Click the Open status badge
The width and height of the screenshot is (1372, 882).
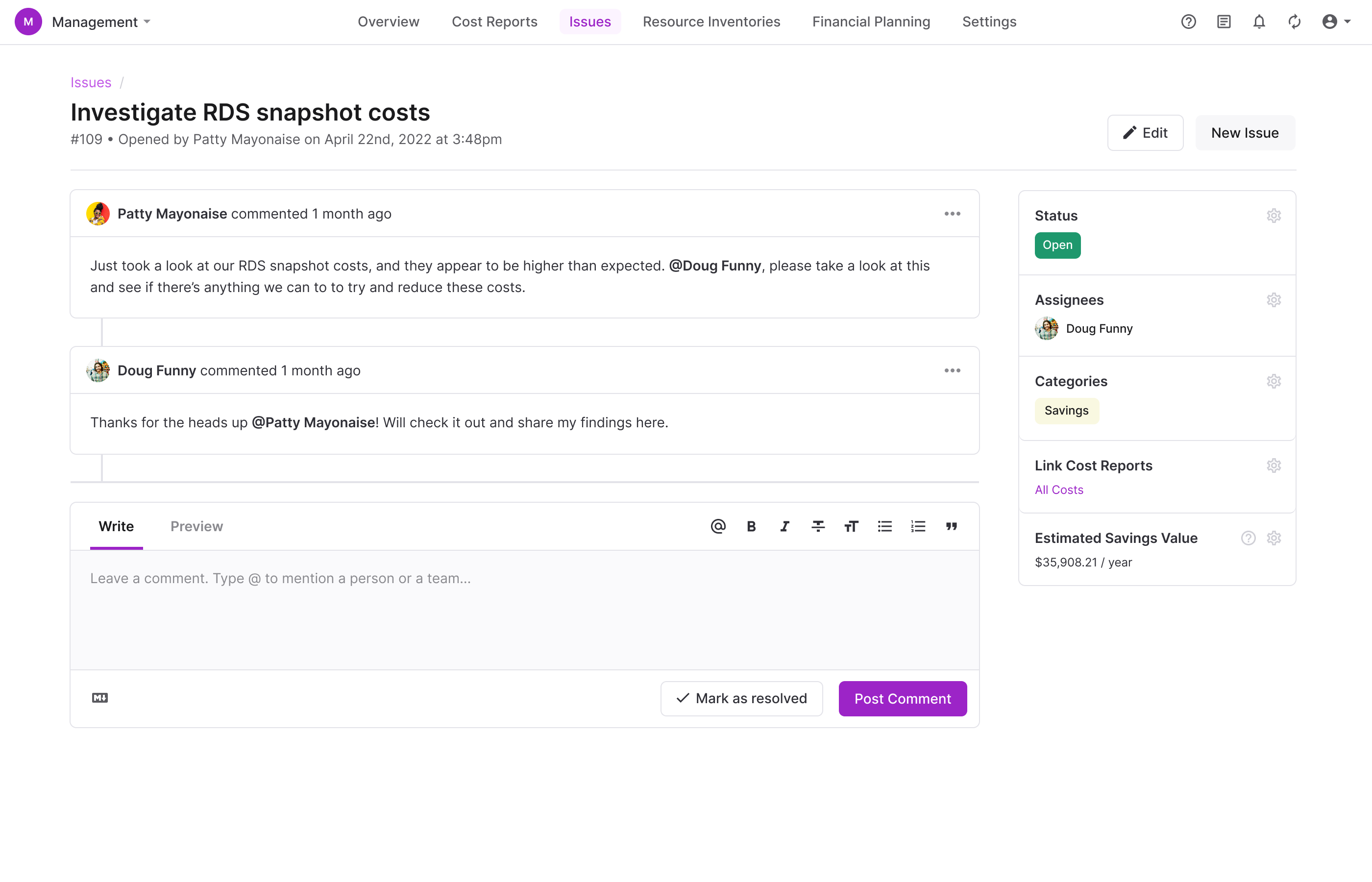click(1057, 245)
